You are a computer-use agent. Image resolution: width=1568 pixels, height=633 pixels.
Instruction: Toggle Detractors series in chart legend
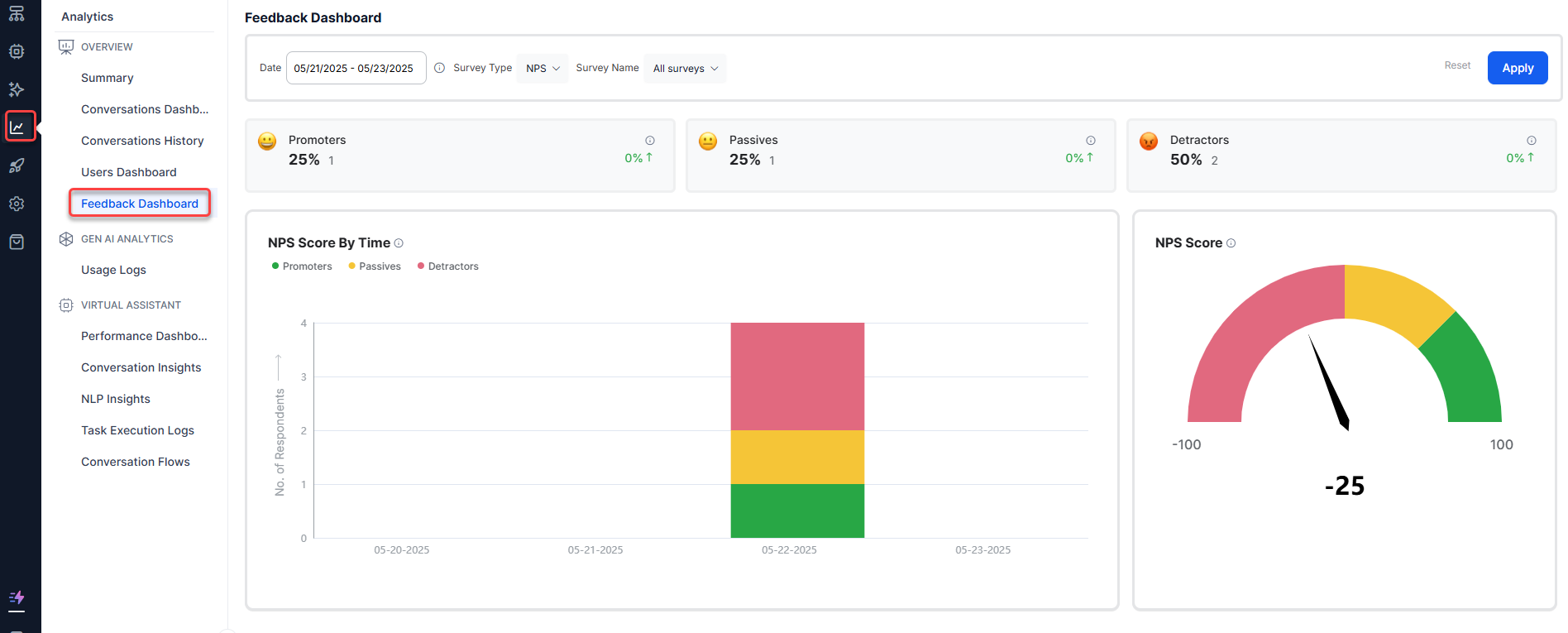[x=448, y=266]
